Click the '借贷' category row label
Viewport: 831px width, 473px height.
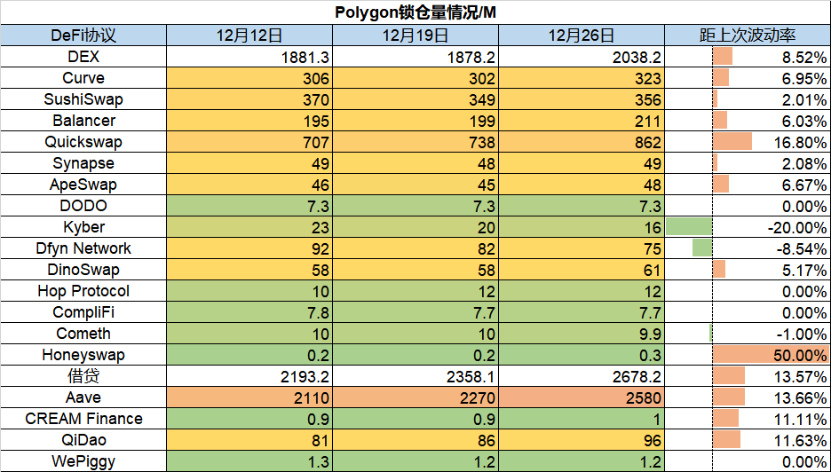[x=83, y=376]
